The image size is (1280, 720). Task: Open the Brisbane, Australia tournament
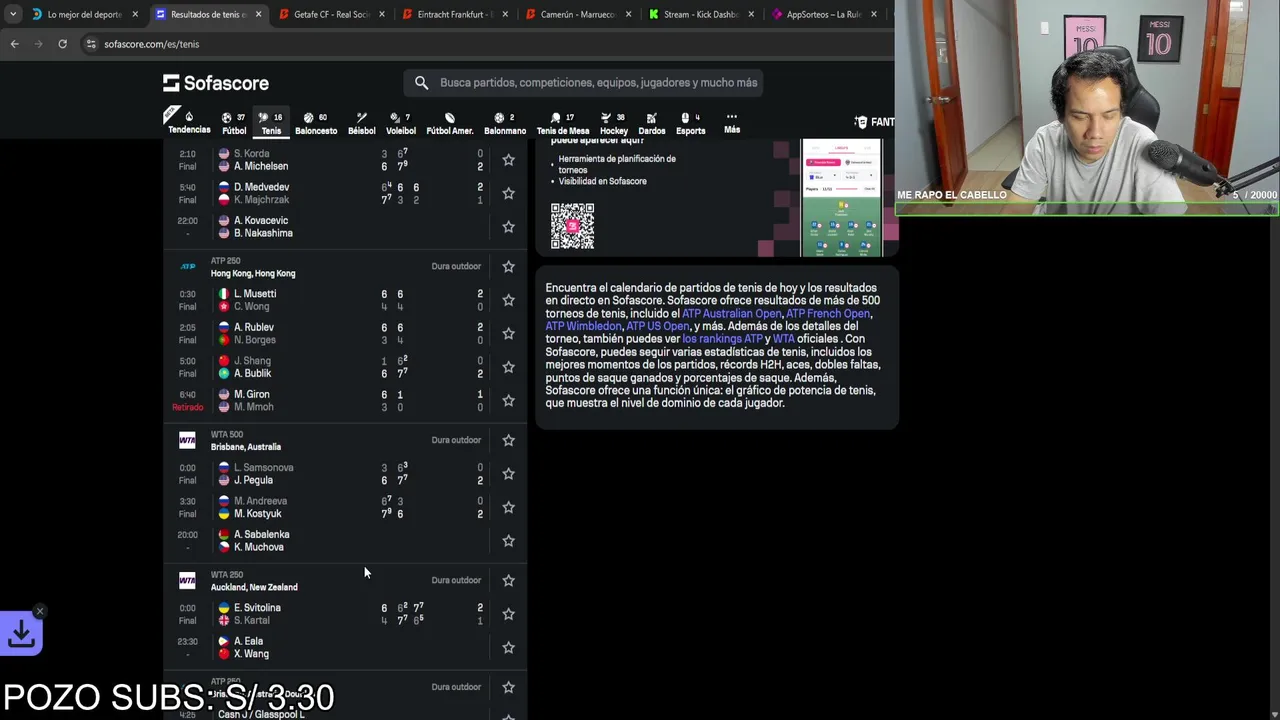[x=246, y=447]
